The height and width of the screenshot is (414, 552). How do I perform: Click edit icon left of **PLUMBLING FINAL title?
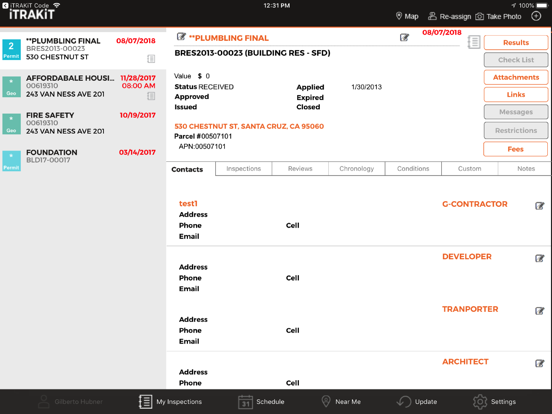(x=181, y=37)
